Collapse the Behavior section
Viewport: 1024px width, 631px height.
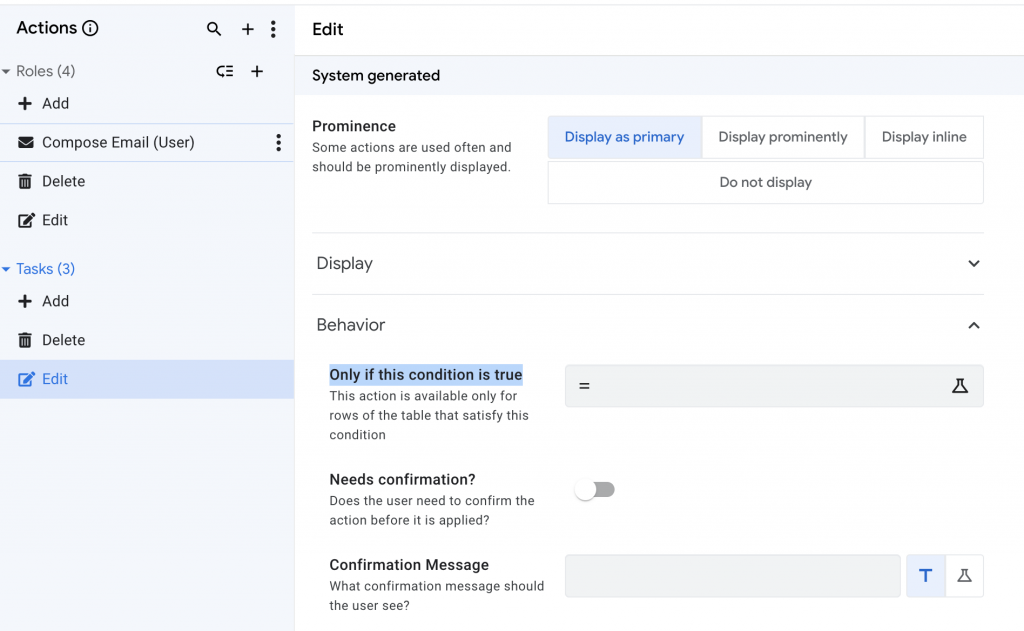974,325
